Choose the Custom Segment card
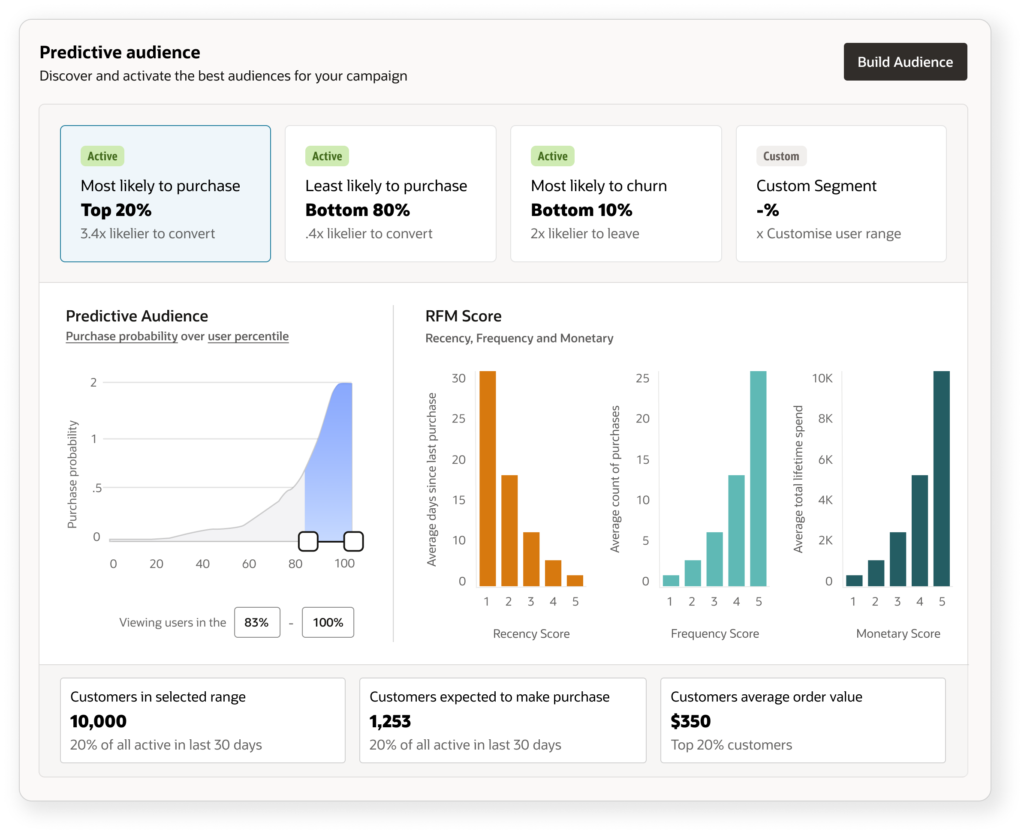 [x=840, y=194]
